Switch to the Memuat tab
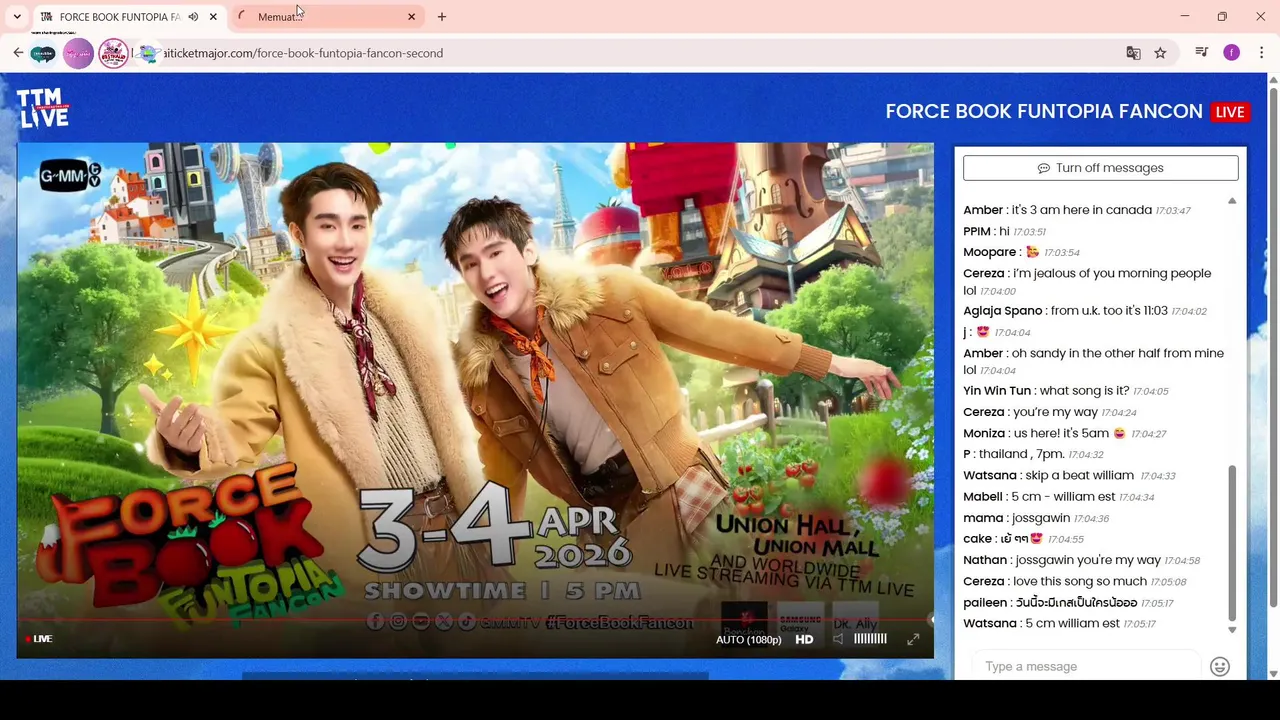This screenshot has width=1280, height=720. (328, 17)
